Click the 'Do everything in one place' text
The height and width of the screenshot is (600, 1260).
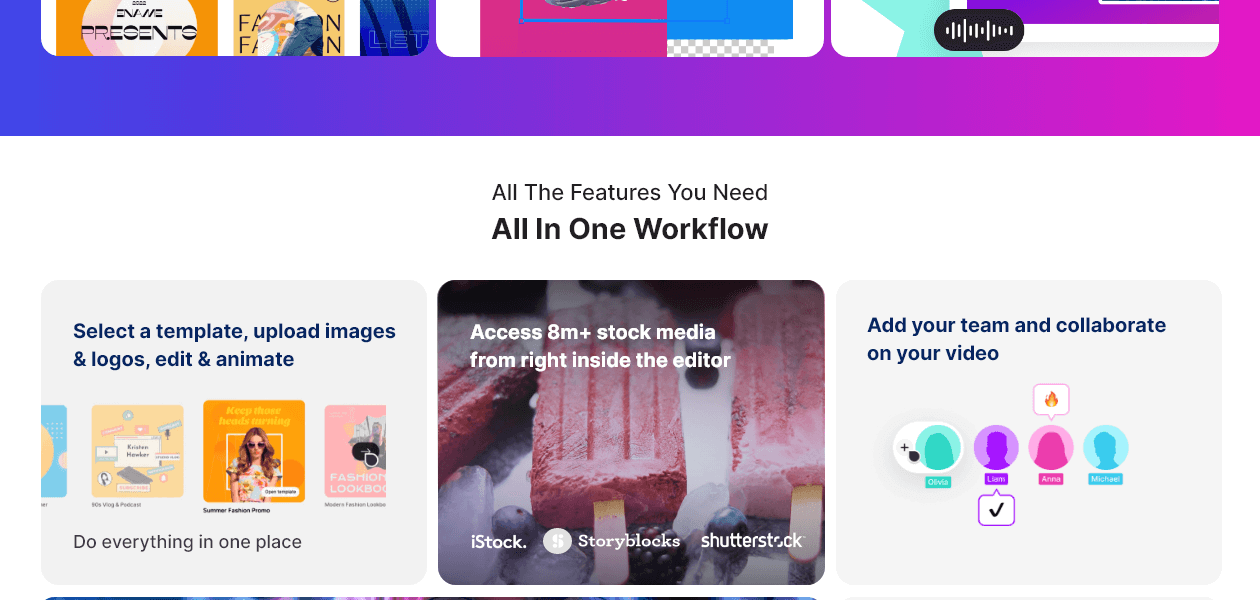coord(187,542)
